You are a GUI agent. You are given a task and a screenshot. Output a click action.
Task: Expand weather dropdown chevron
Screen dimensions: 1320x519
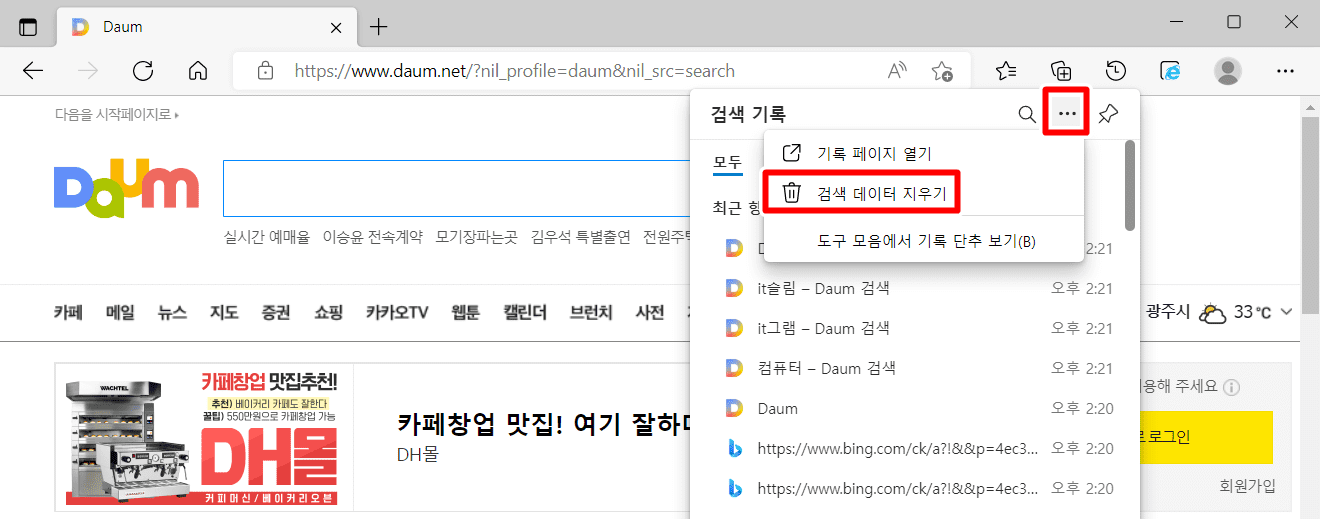[1286, 313]
